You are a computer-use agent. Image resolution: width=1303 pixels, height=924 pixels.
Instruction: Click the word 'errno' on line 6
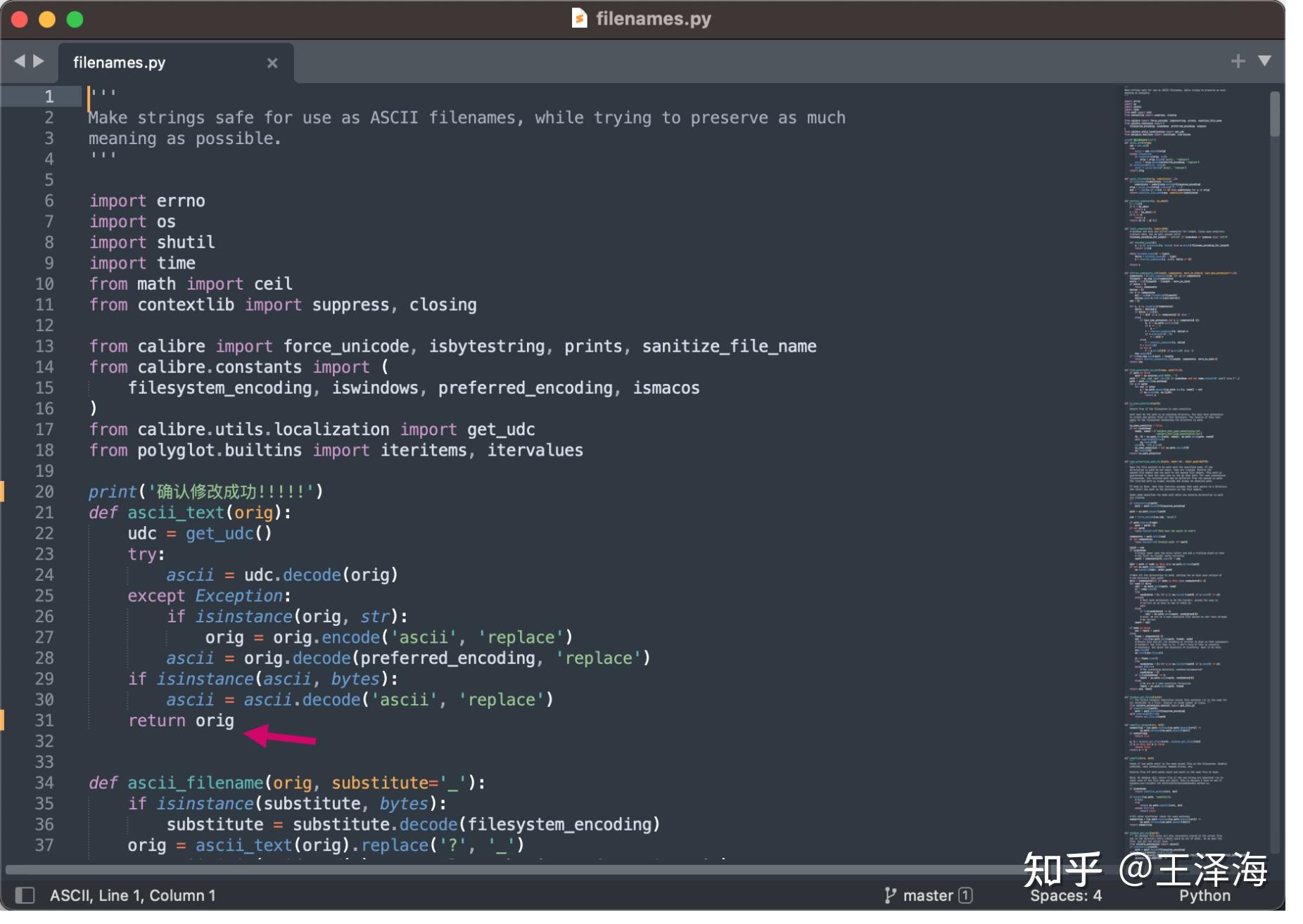[x=181, y=201]
